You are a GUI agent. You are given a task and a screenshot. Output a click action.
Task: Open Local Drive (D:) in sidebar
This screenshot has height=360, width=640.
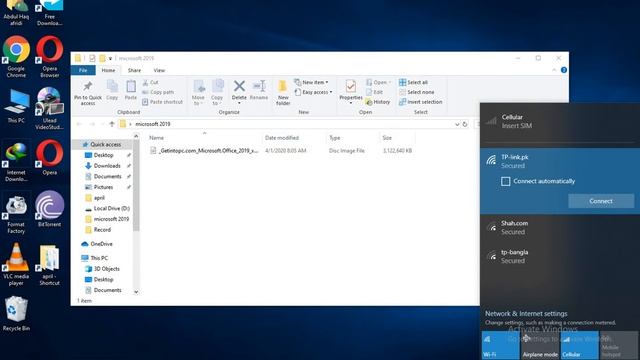pos(107,208)
